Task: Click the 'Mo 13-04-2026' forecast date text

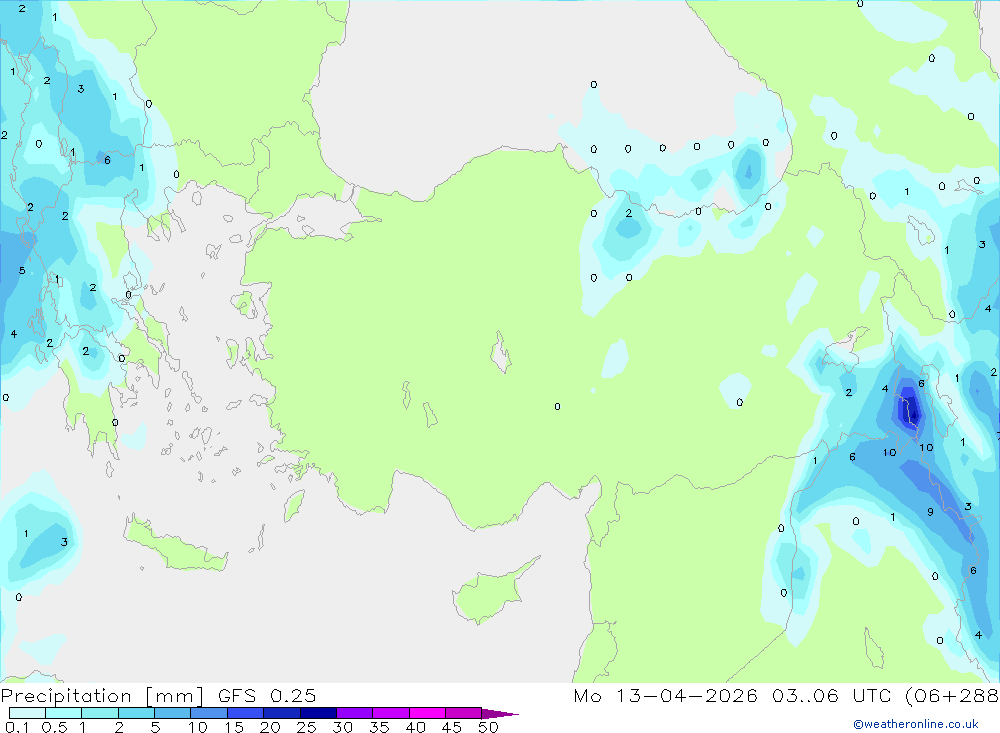Action: [665, 696]
